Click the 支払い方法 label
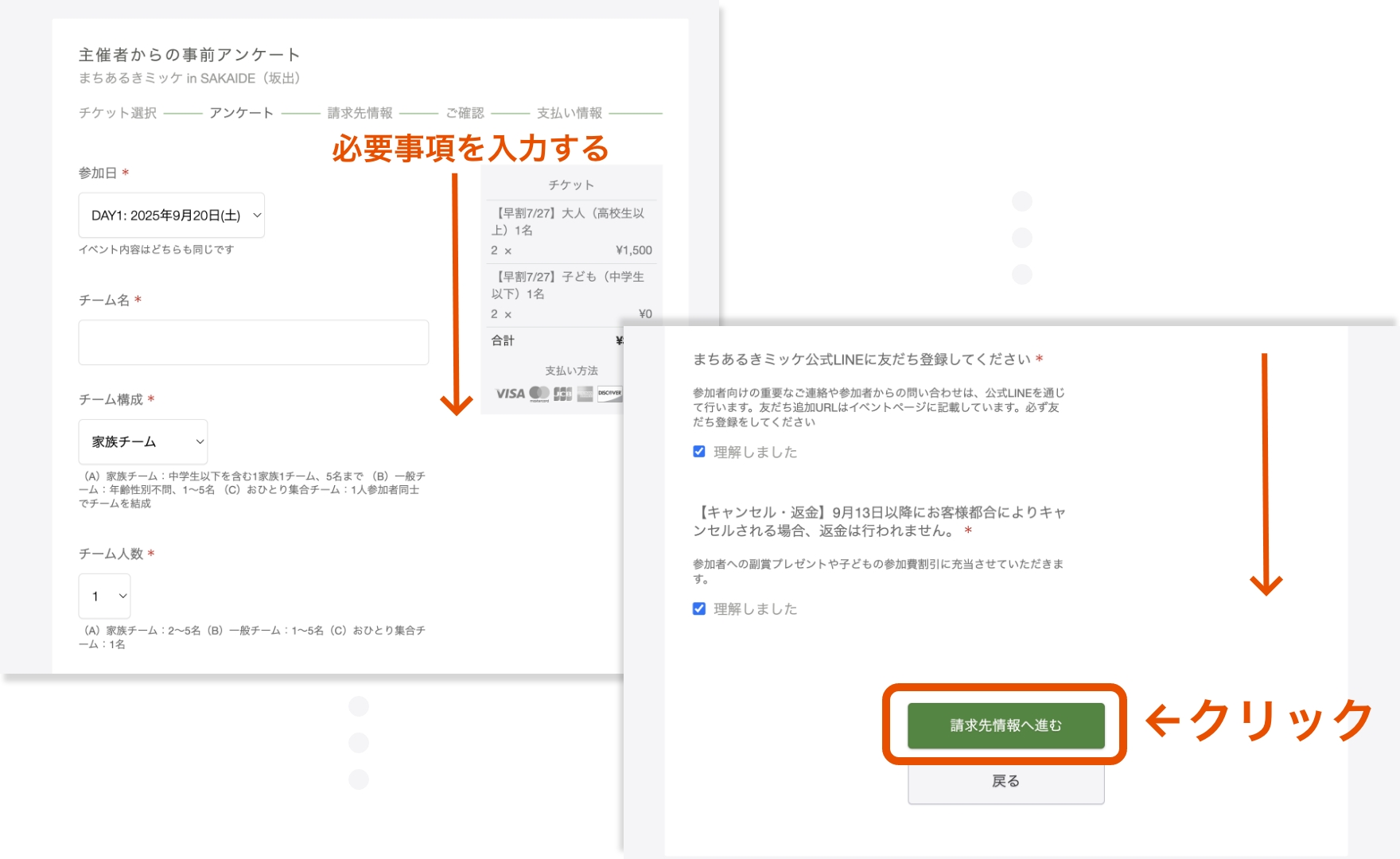 pos(571,371)
